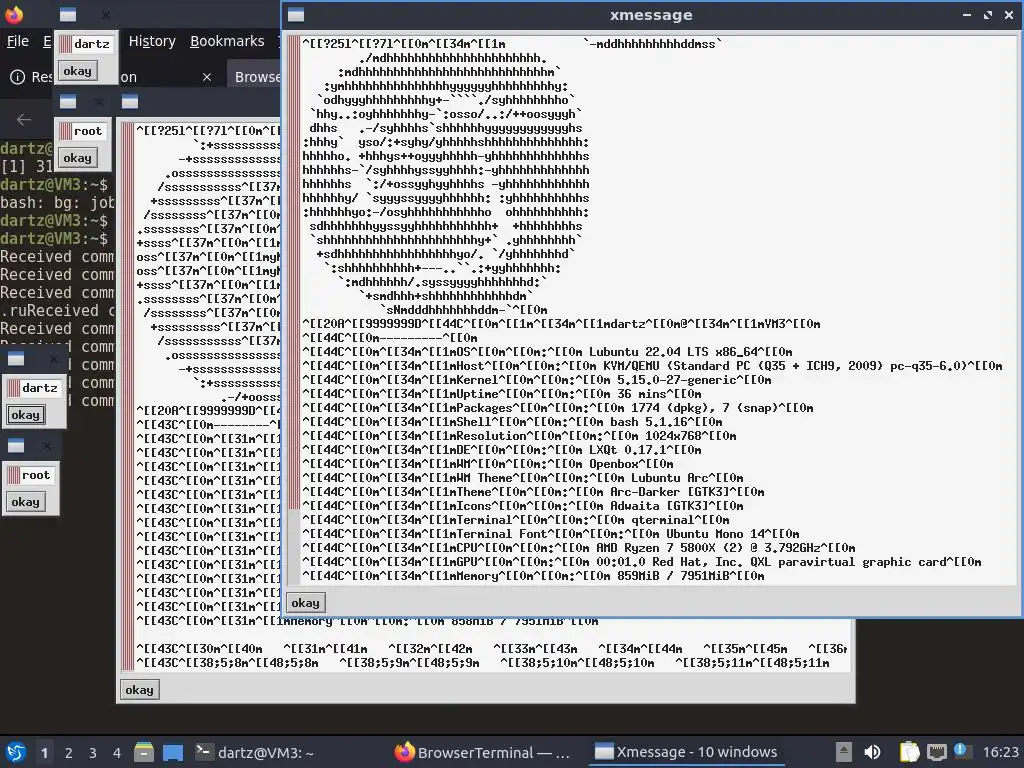This screenshot has height=768, width=1024.
Task: Click okay in the front xmessage window
Action: point(305,603)
